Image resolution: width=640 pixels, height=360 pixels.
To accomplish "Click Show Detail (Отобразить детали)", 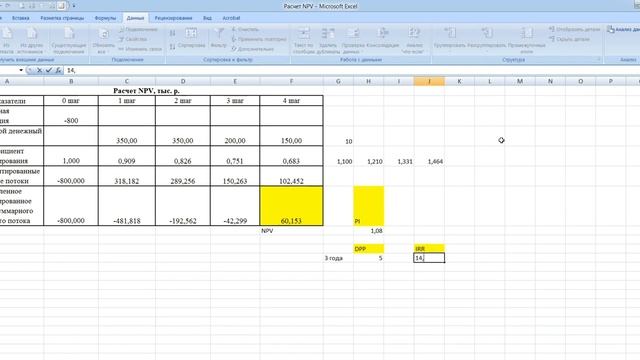I will point(574,29).
